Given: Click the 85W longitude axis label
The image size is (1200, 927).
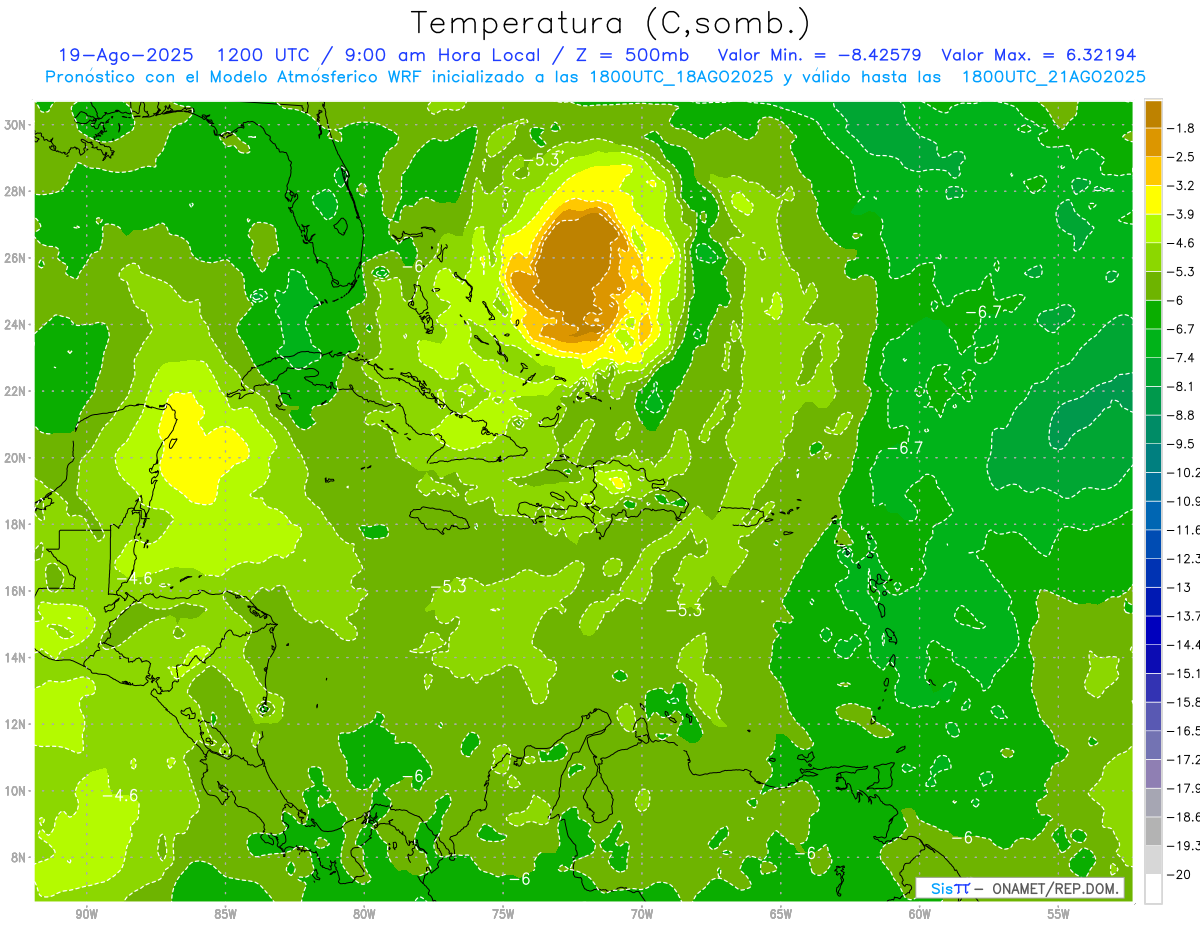Looking at the screenshot, I should 225,914.
